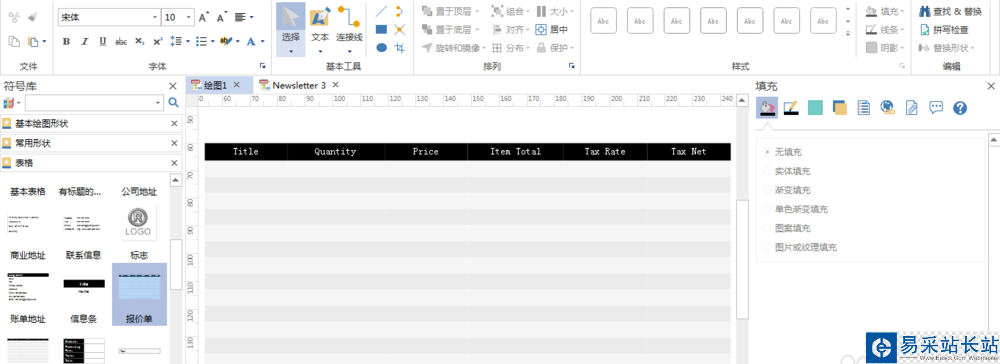Open the font name dropdown 宋体

tap(108, 17)
